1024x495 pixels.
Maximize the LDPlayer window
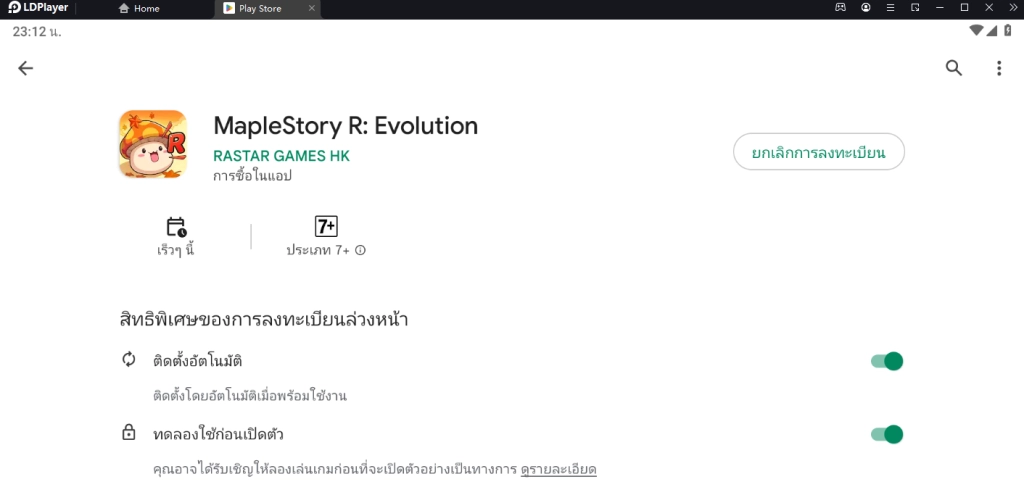(964, 8)
